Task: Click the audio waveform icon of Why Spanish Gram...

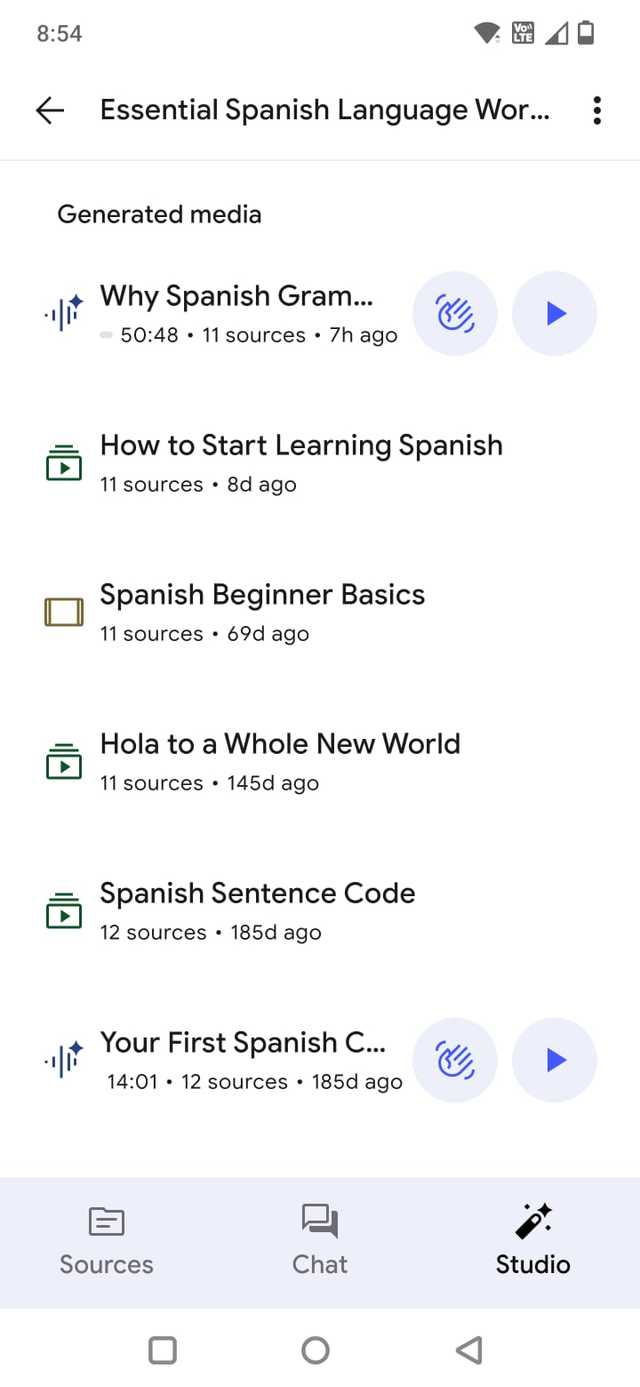Action: coord(64,314)
